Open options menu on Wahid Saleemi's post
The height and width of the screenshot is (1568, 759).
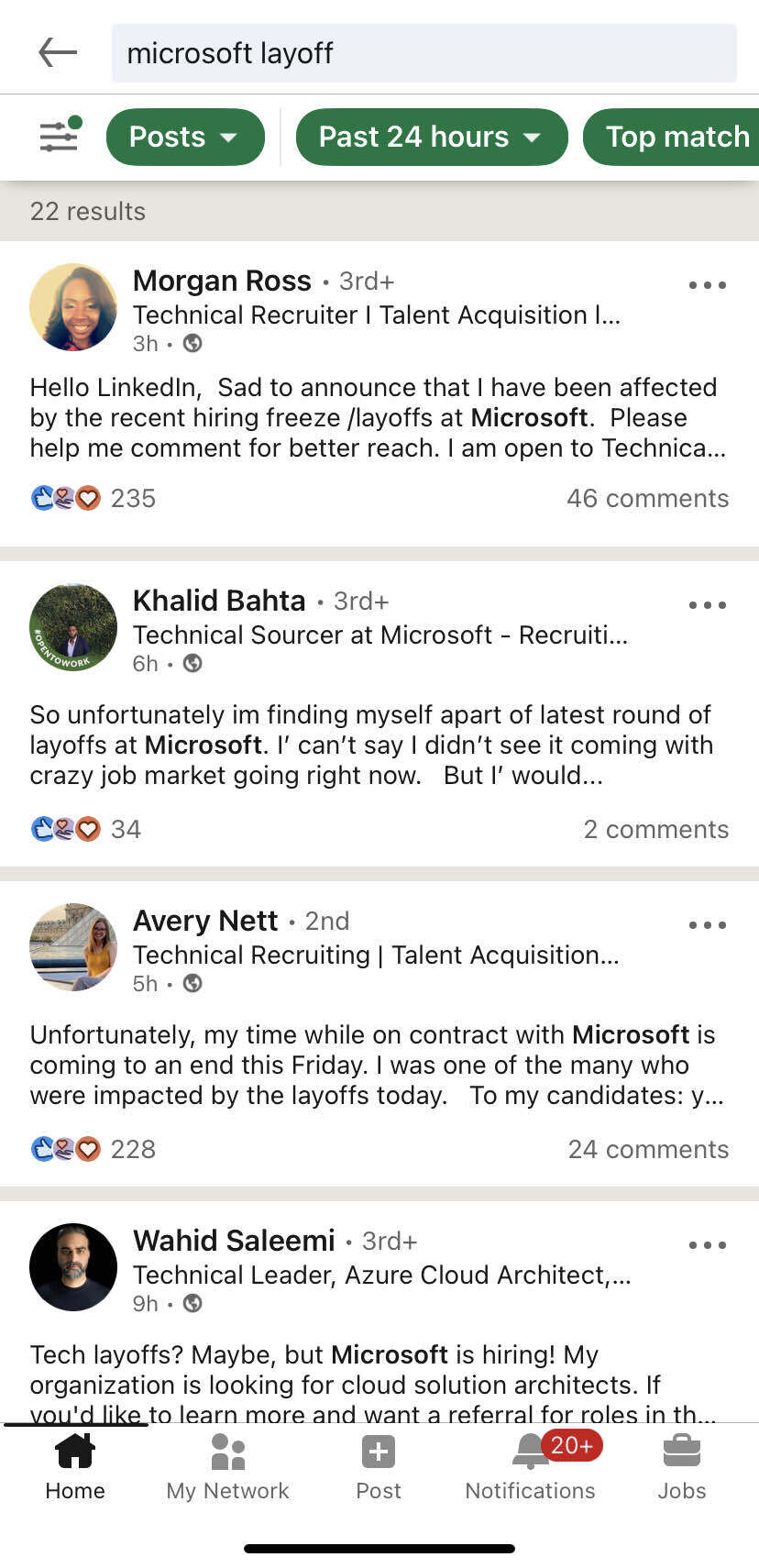click(707, 1244)
